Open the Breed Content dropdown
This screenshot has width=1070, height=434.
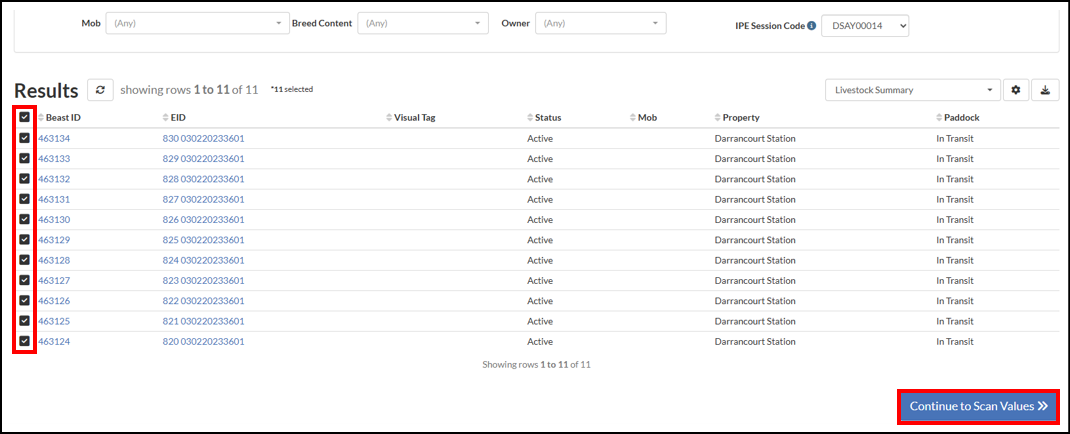click(423, 23)
